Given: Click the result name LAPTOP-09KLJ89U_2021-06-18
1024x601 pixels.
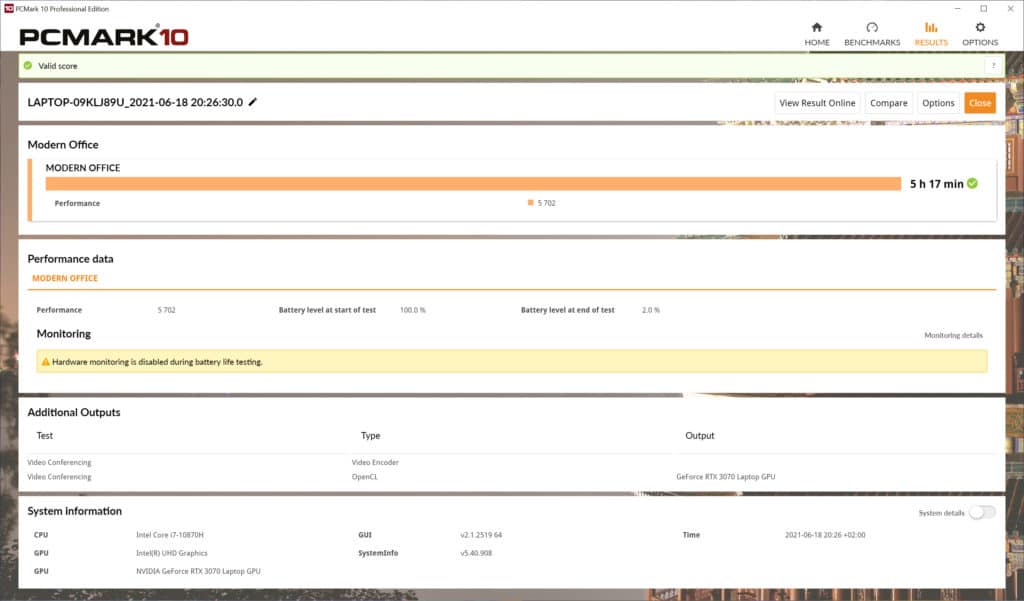Looking at the screenshot, I should point(135,102).
